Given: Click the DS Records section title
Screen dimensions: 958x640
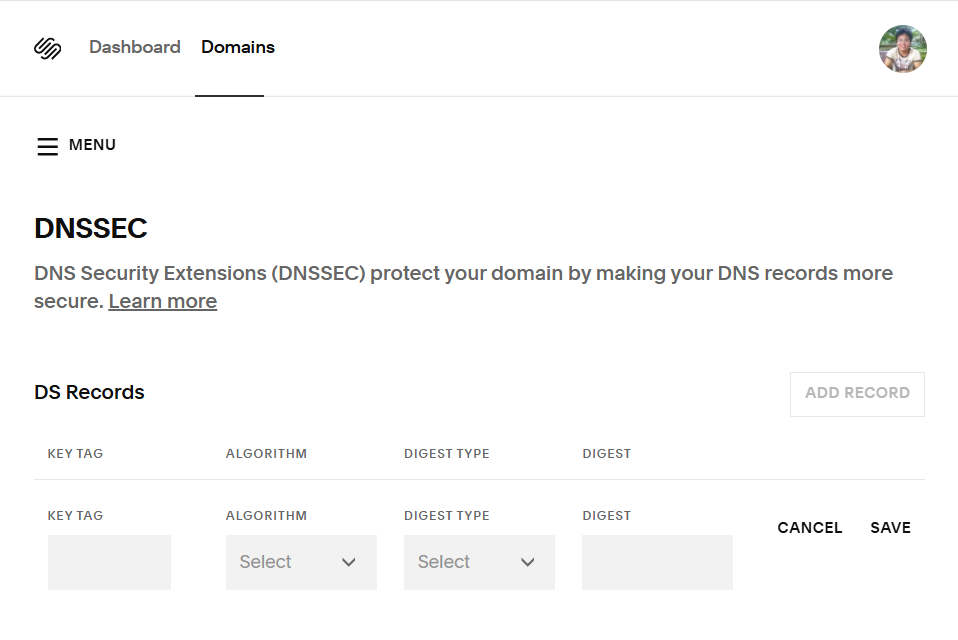Looking at the screenshot, I should point(89,393).
